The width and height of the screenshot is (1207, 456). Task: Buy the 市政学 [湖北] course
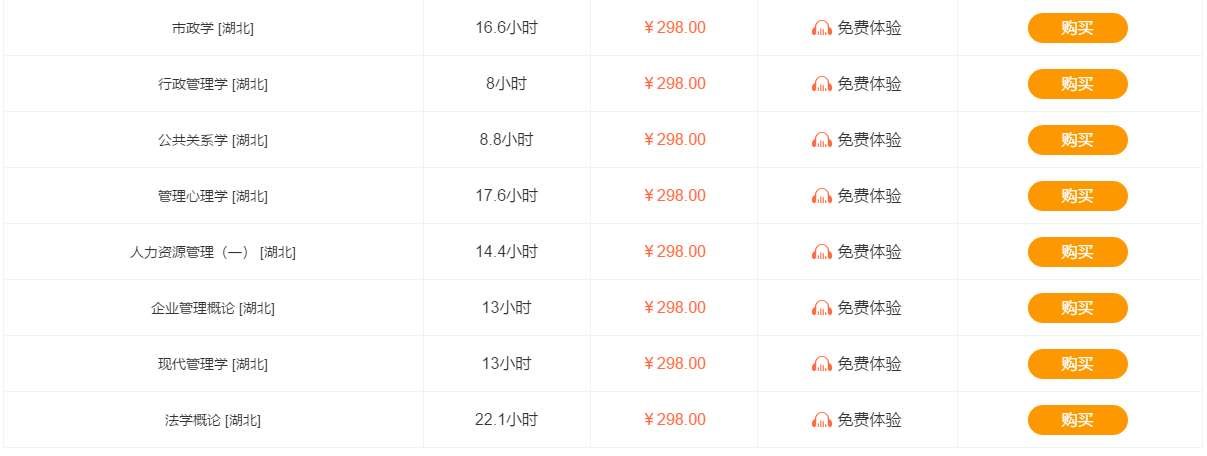(1078, 28)
